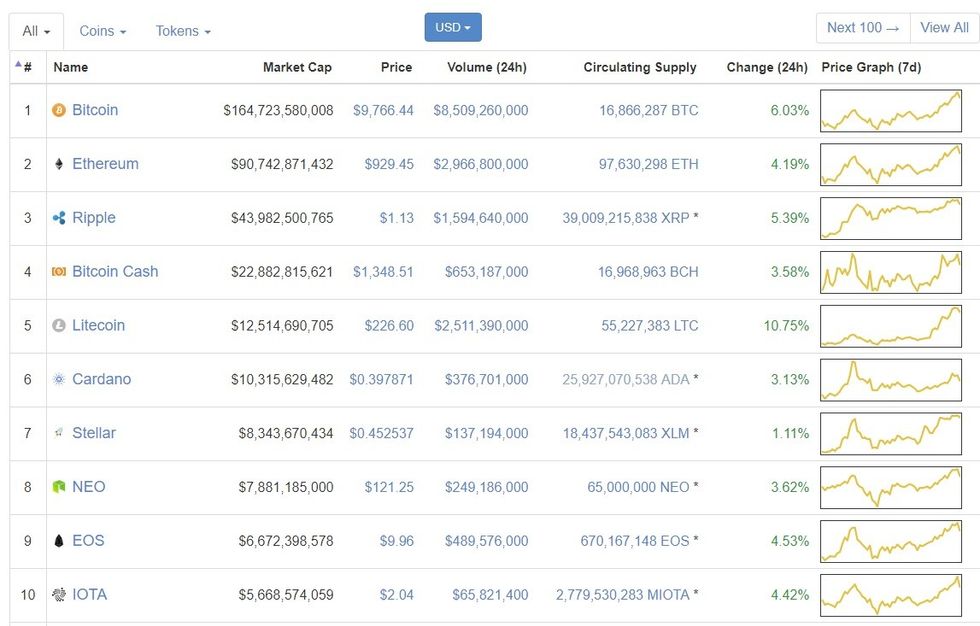Click the Next 100 button
This screenshot has width=980, height=626.
[861, 27]
